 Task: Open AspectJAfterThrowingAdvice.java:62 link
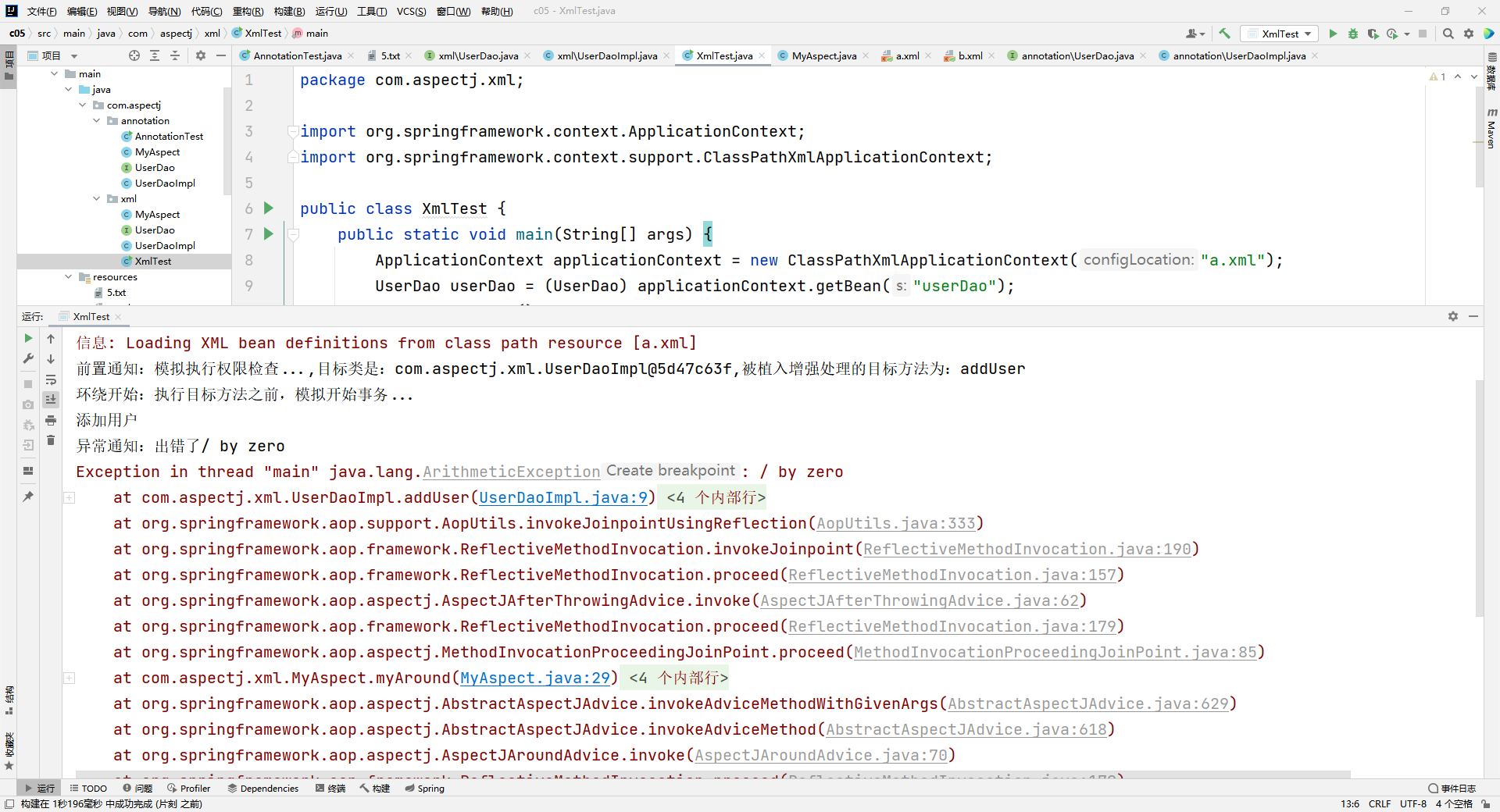coord(920,600)
